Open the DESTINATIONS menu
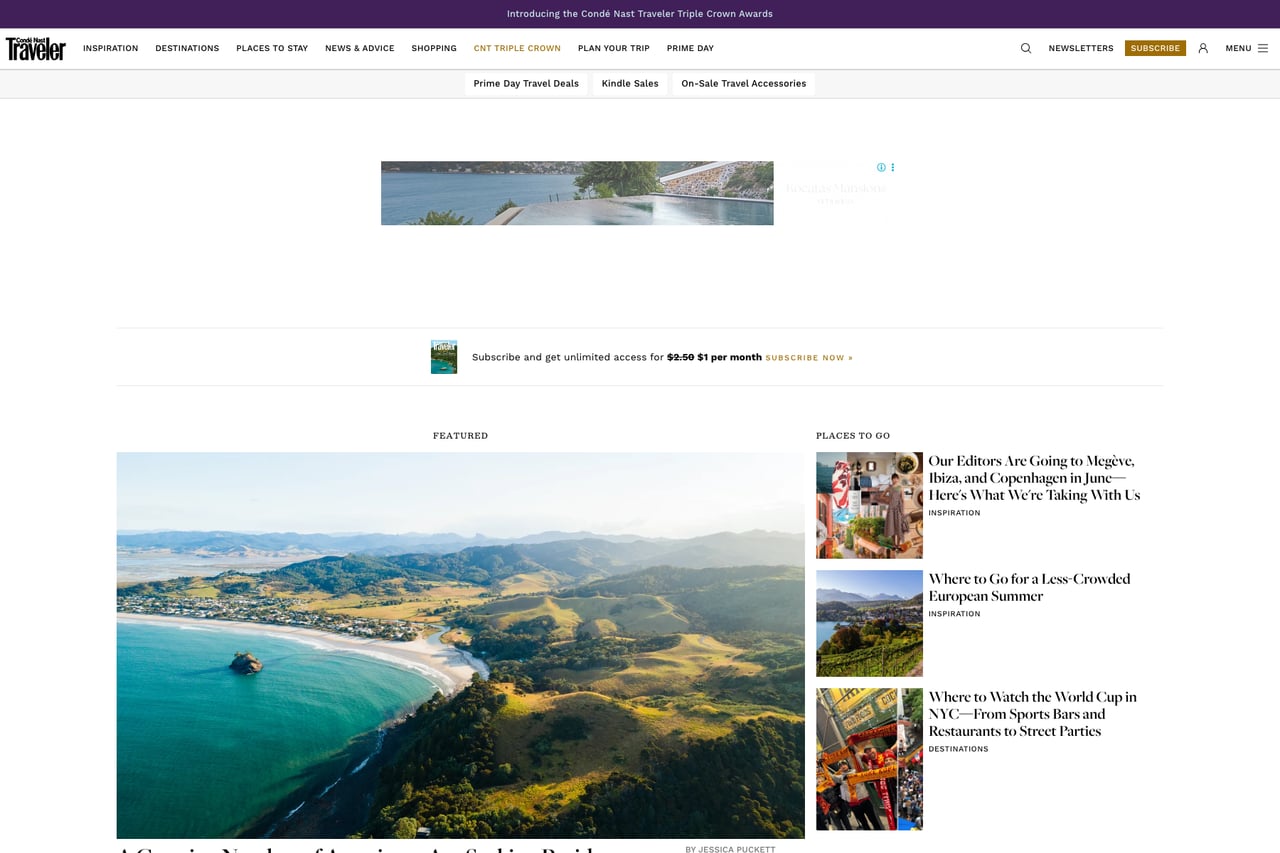 [x=187, y=48]
